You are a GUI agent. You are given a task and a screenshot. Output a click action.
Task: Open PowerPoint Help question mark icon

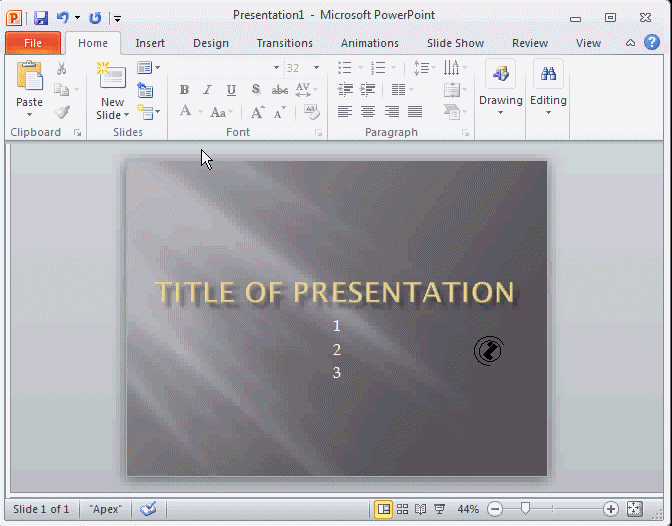coord(651,42)
